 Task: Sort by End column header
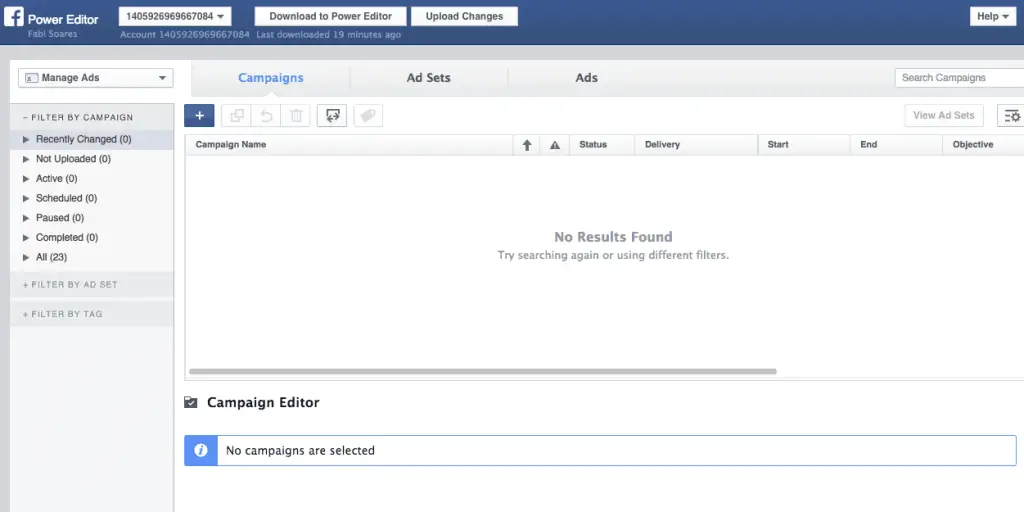(x=896, y=145)
